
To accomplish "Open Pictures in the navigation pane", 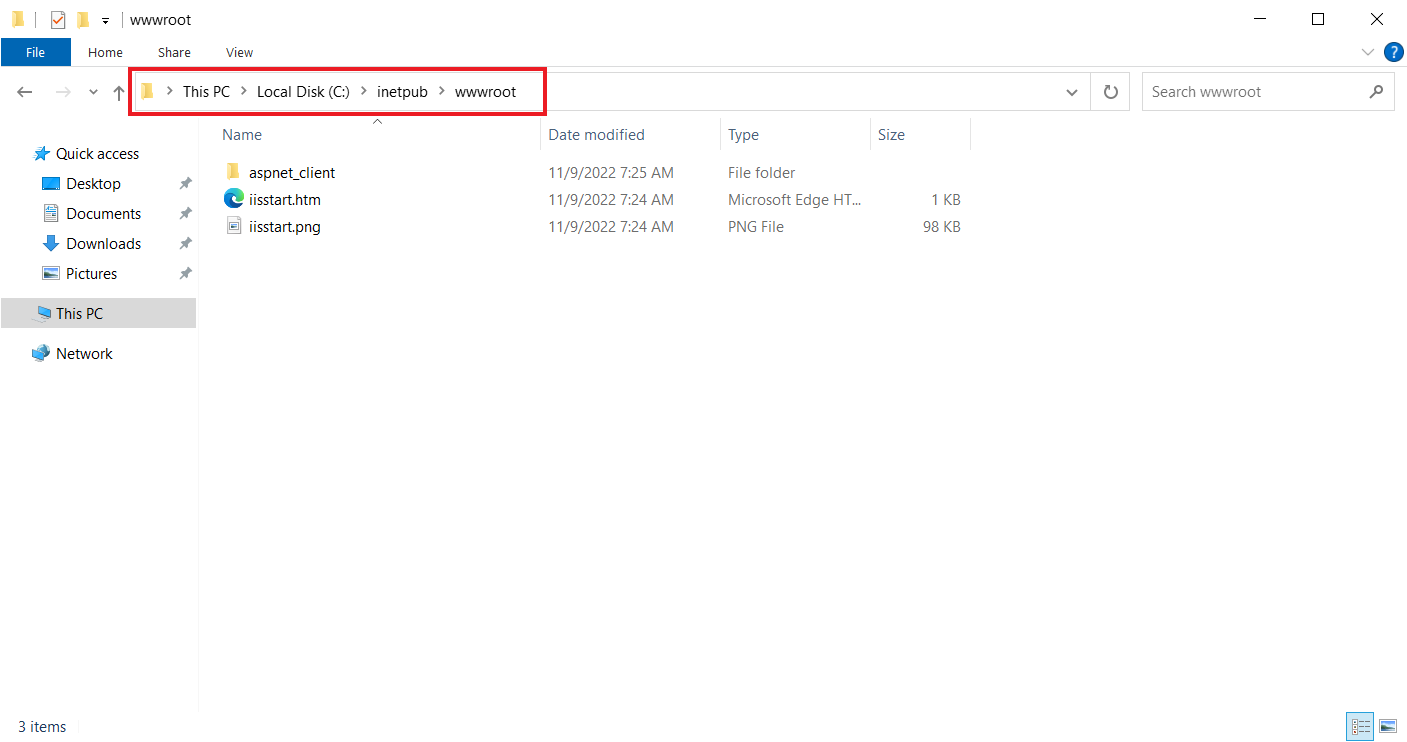I will point(91,273).
